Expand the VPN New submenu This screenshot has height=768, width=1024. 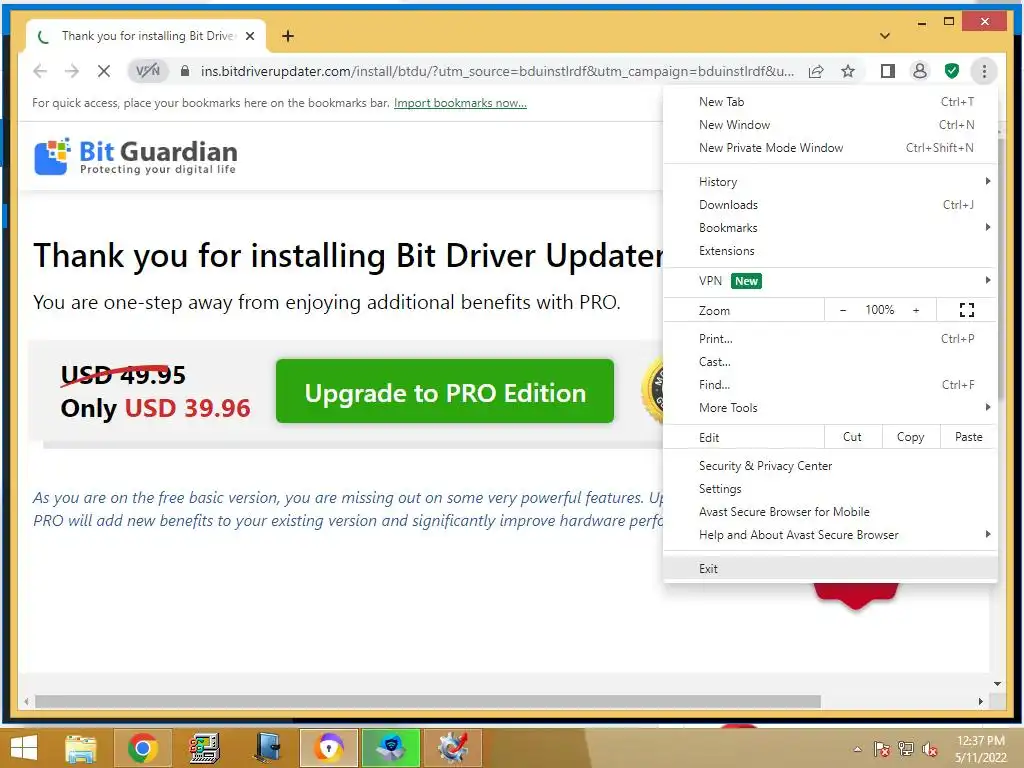pyautogui.click(x=830, y=281)
